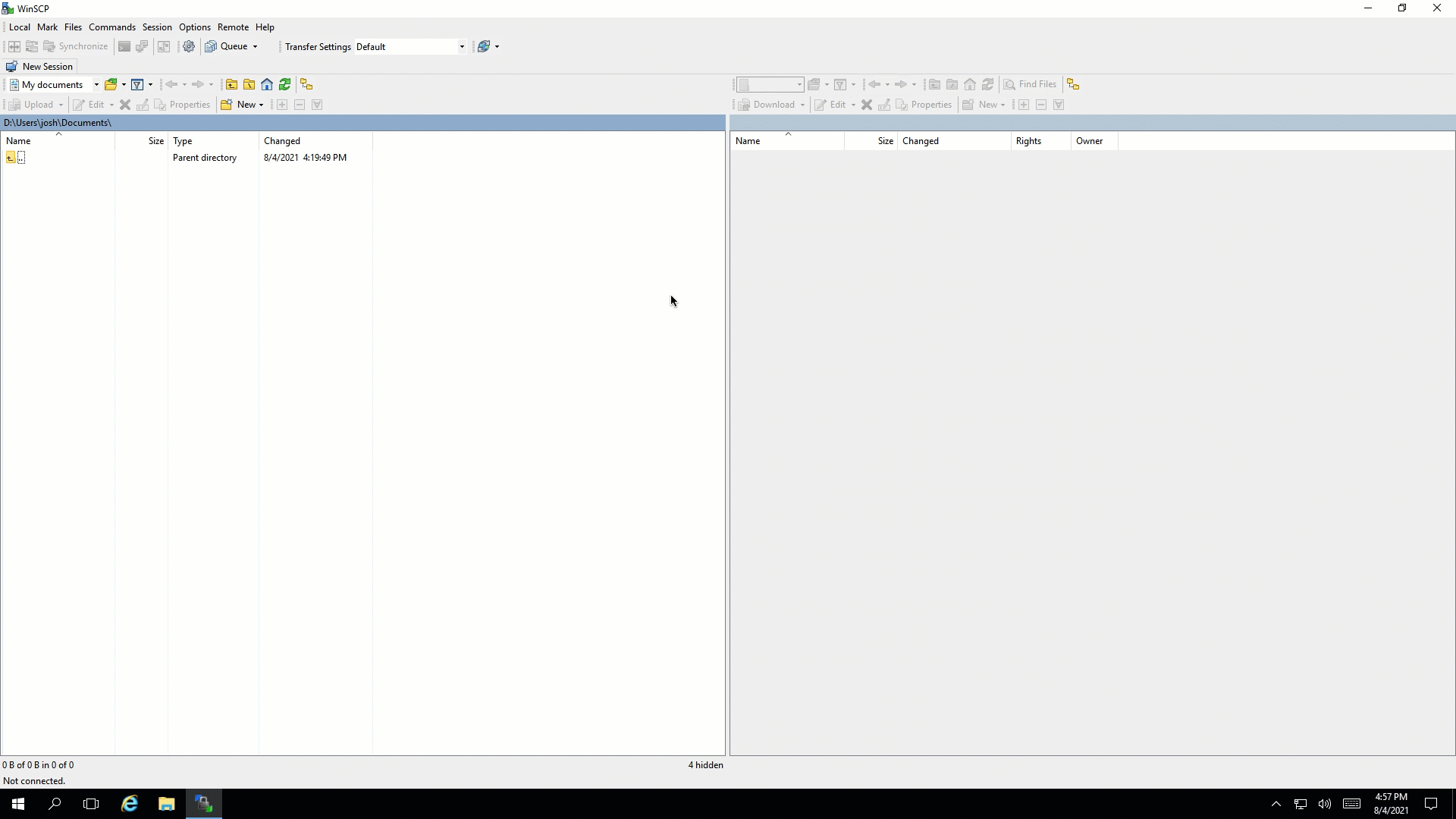Click the Synchronize button in toolbar

(75, 46)
